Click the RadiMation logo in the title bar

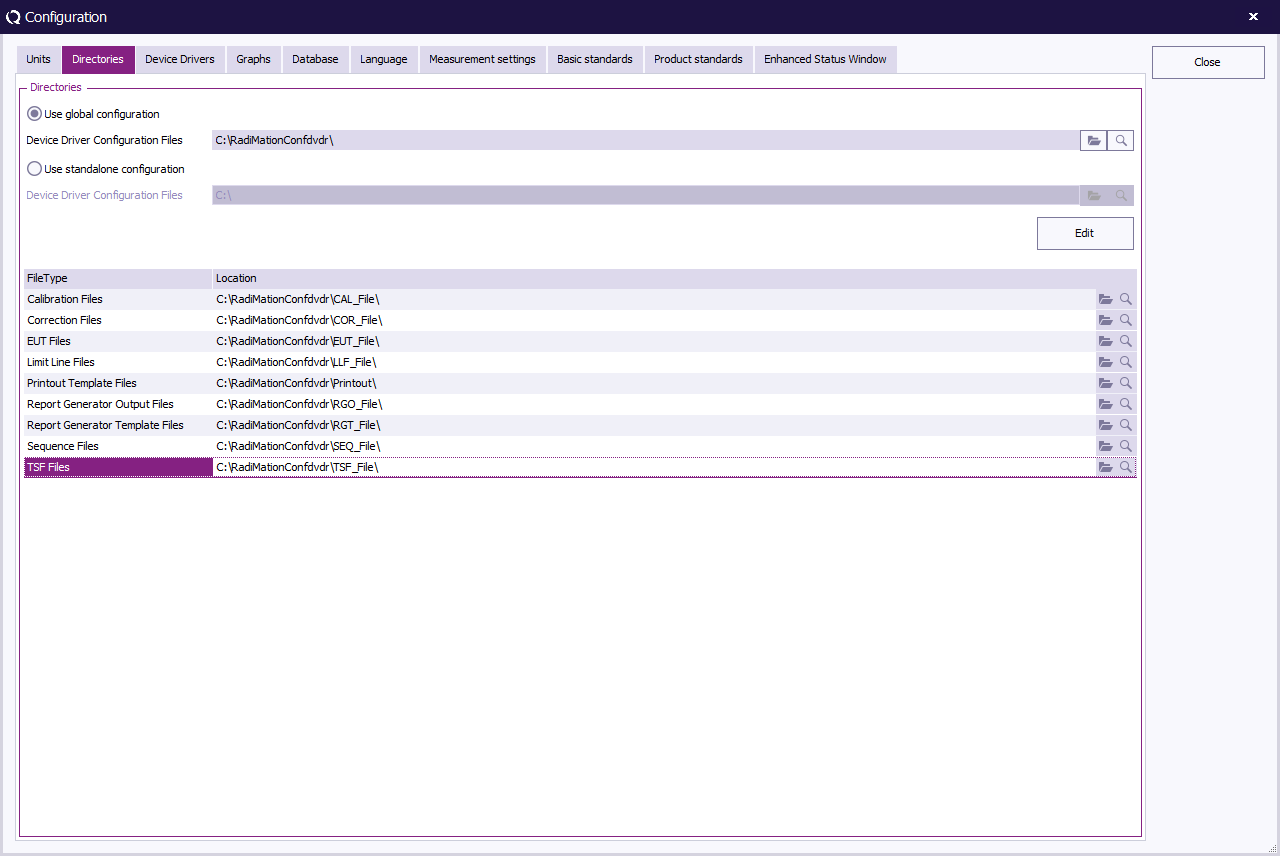[13, 17]
